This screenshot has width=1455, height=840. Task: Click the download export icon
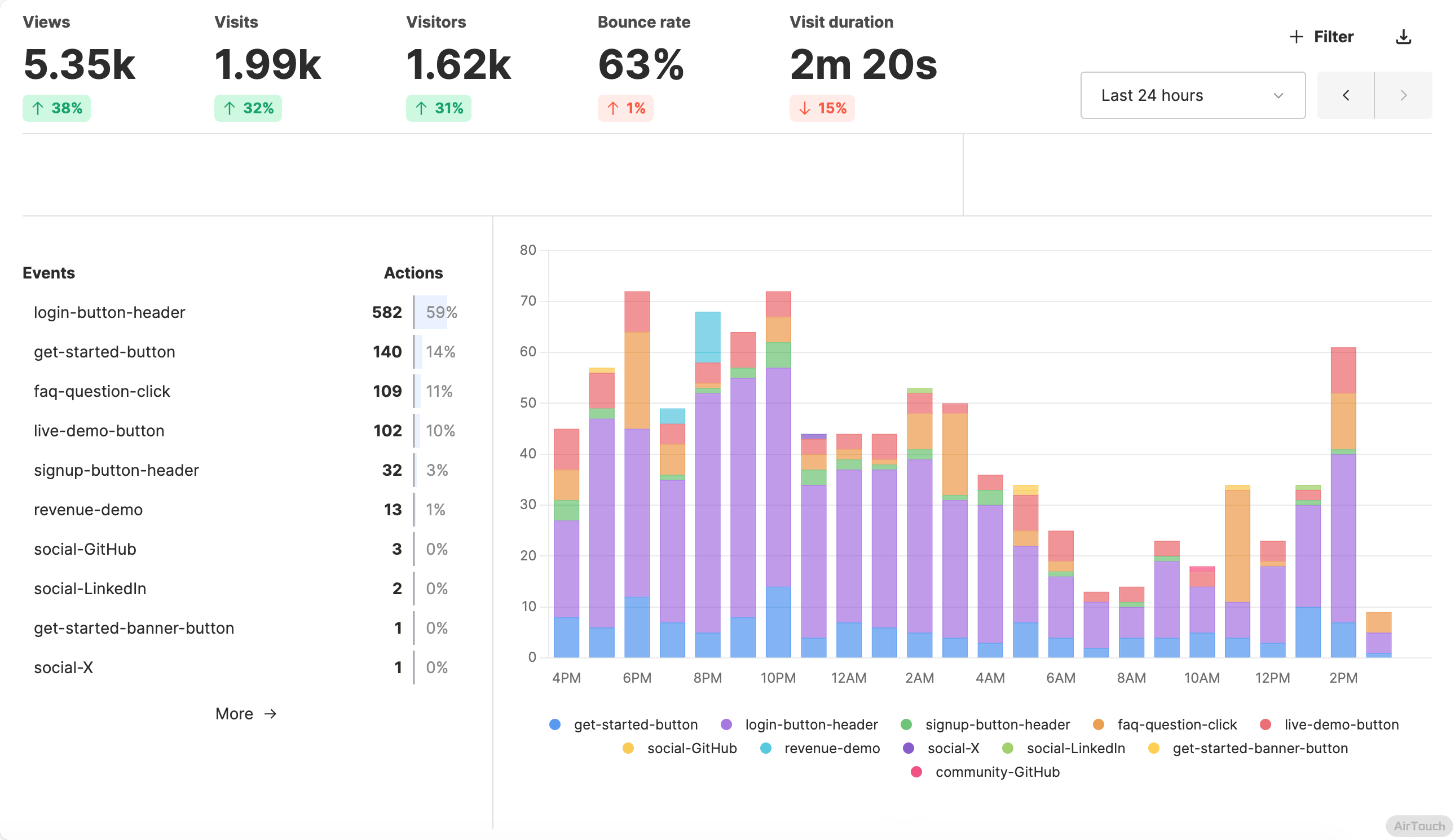[1403, 37]
